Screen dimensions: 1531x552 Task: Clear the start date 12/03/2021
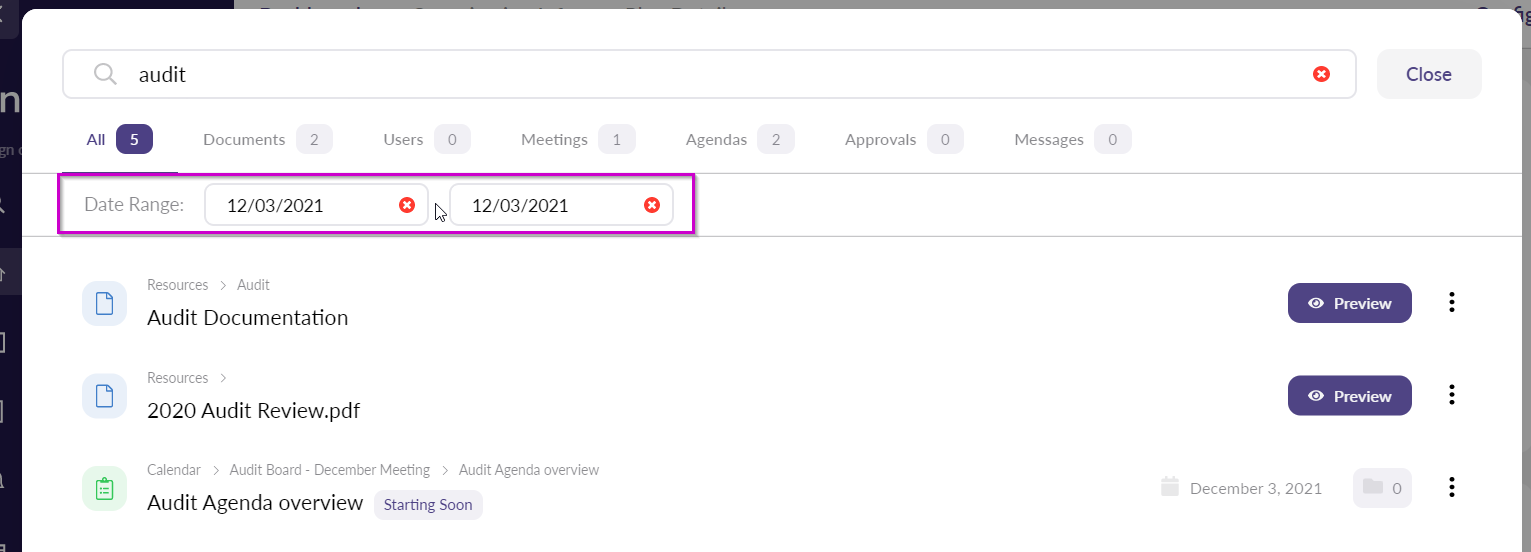407,205
